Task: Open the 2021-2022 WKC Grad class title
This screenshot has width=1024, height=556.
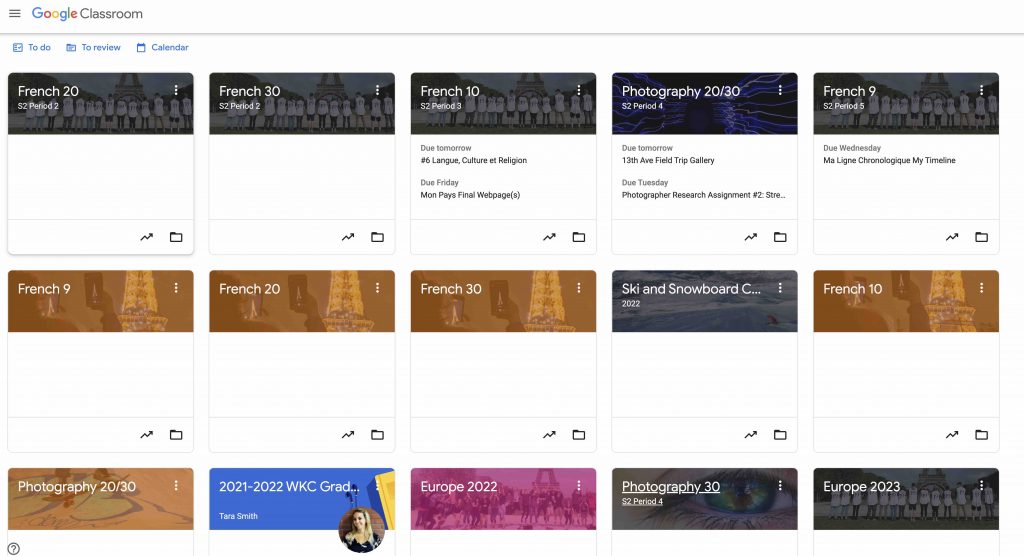Action: pyautogui.click(x=289, y=486)
